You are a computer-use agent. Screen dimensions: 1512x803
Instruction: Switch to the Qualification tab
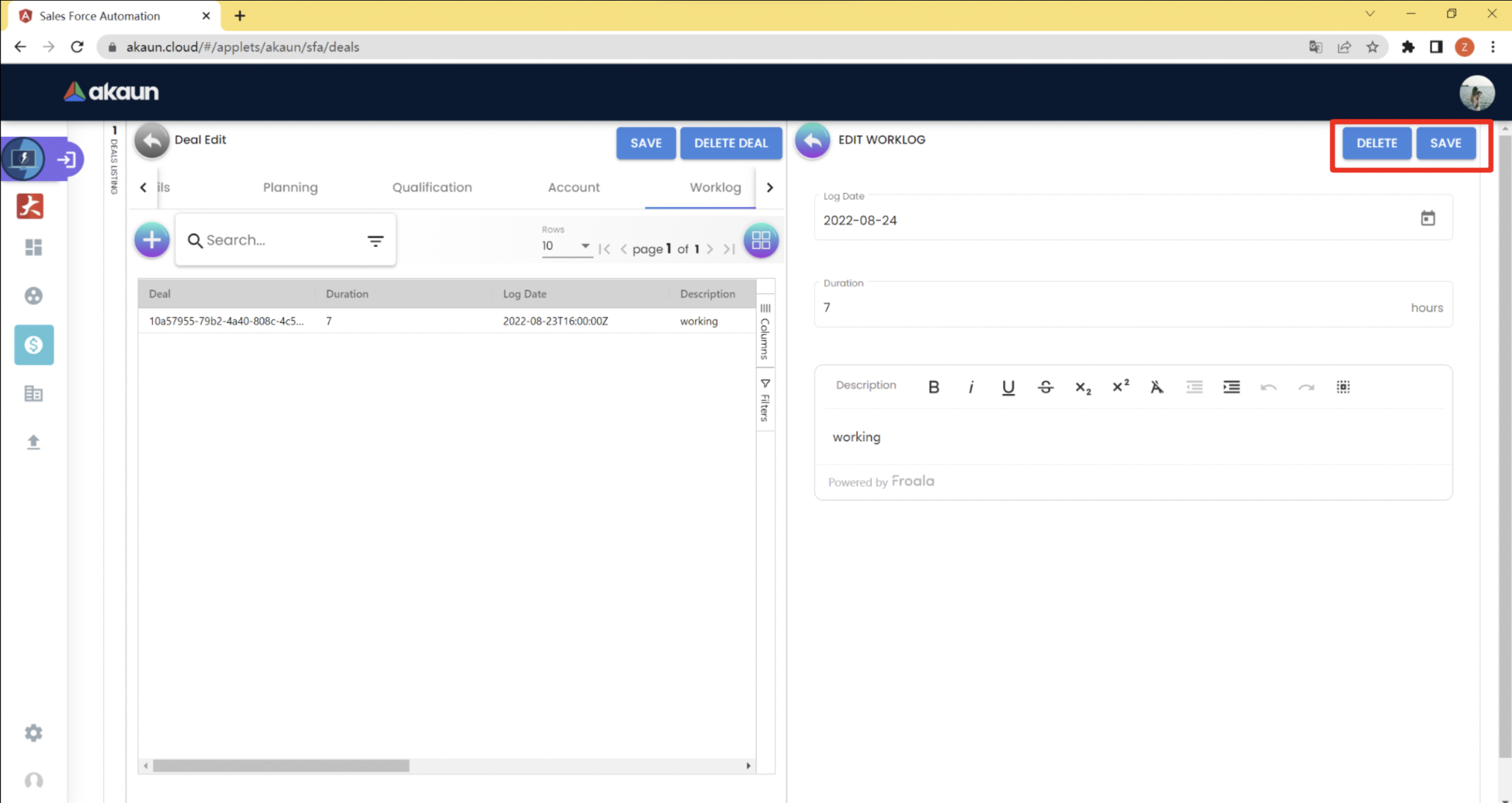[x=432, y=187]
